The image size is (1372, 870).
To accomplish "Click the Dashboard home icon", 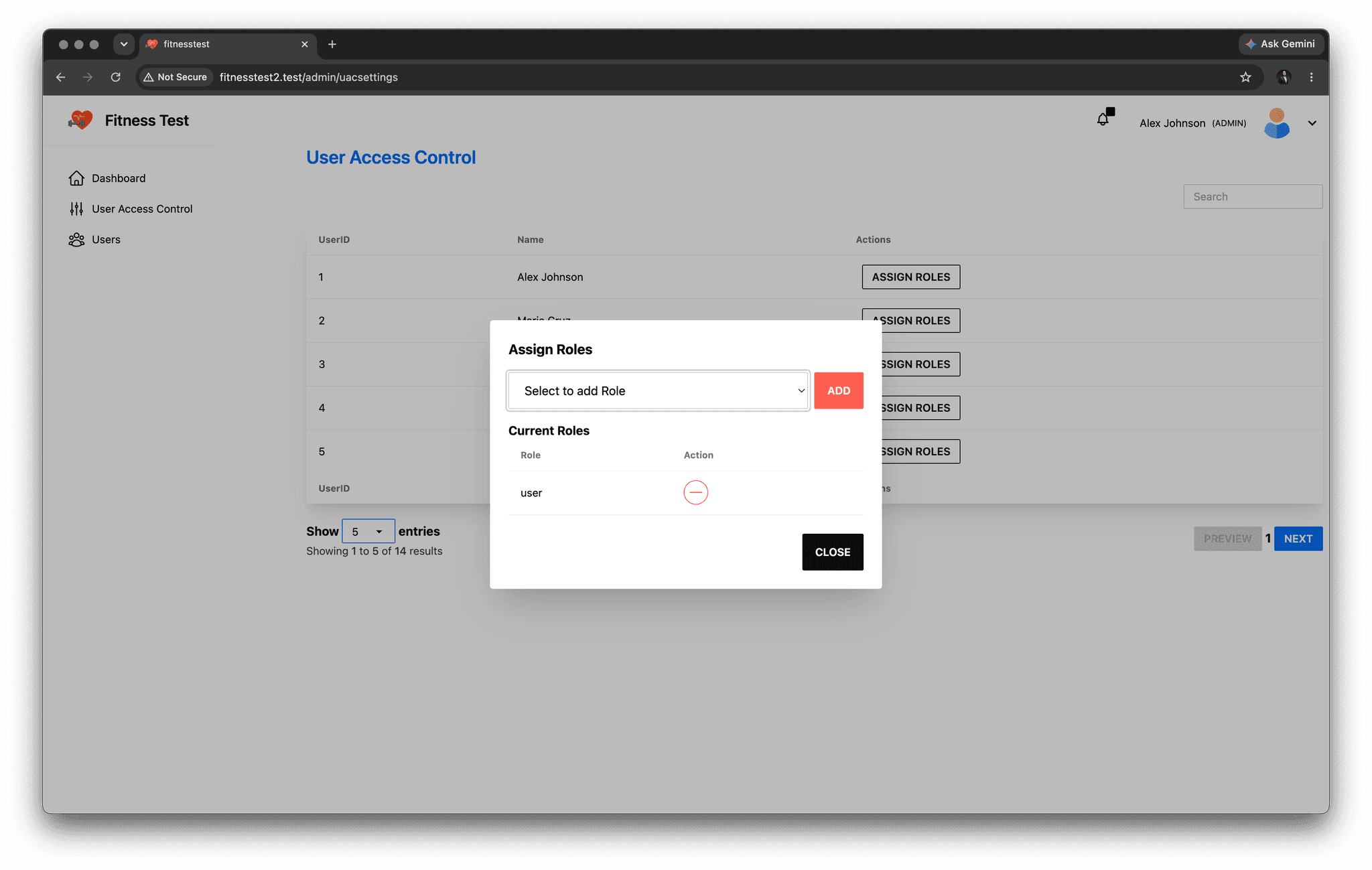I will [x=76, y=178].
